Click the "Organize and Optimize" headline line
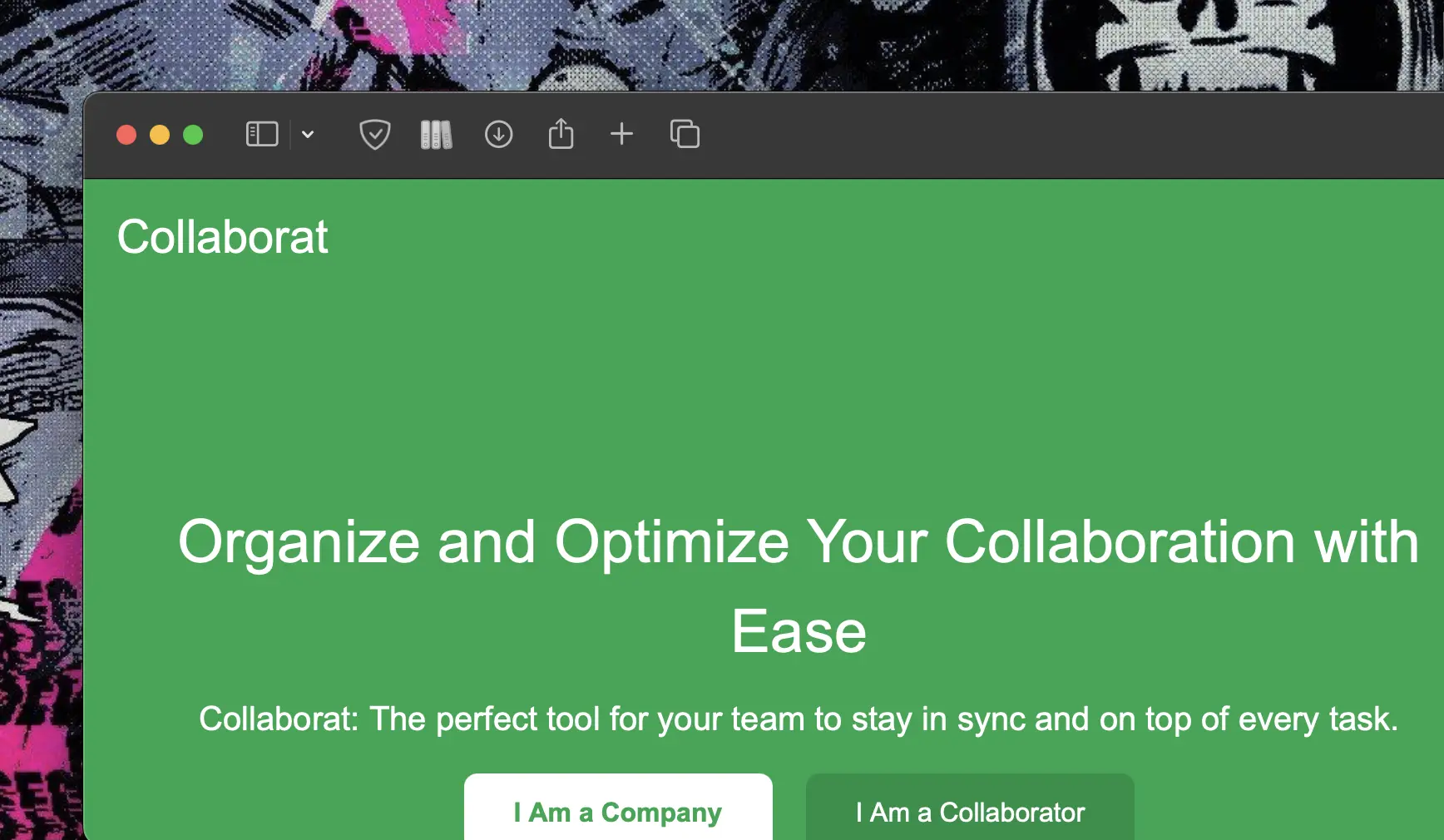This screenshot has height=840, width=1444. 798,542
